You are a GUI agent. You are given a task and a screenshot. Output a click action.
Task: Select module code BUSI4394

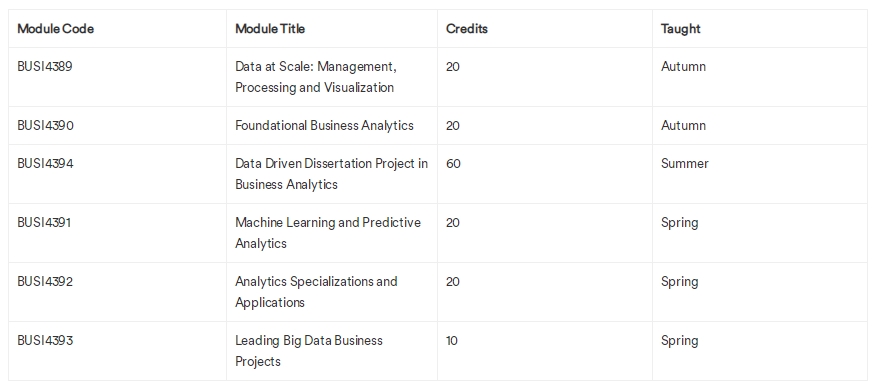coord(46,163)
